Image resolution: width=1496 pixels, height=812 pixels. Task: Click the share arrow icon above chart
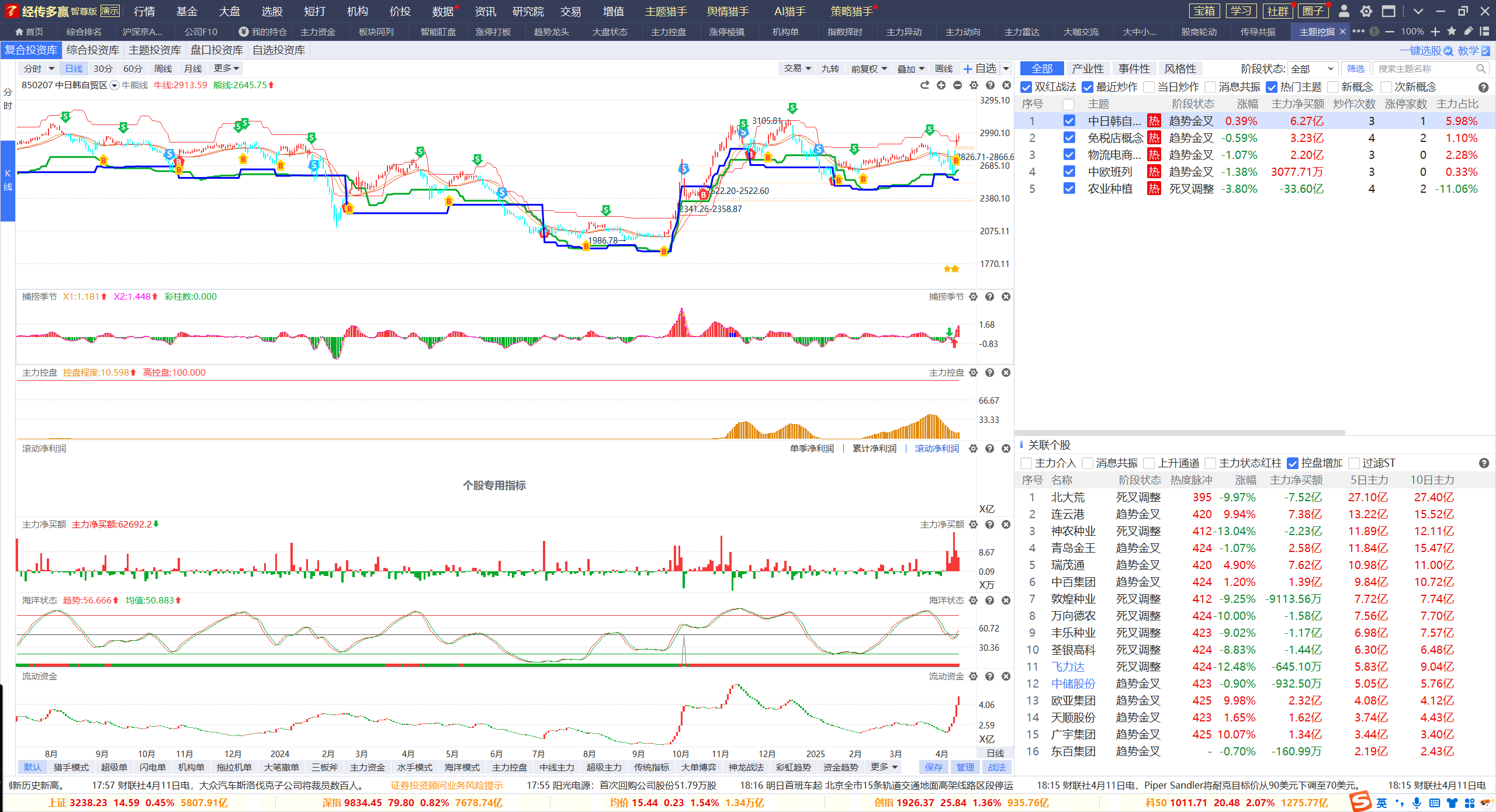tap(924, 85)
